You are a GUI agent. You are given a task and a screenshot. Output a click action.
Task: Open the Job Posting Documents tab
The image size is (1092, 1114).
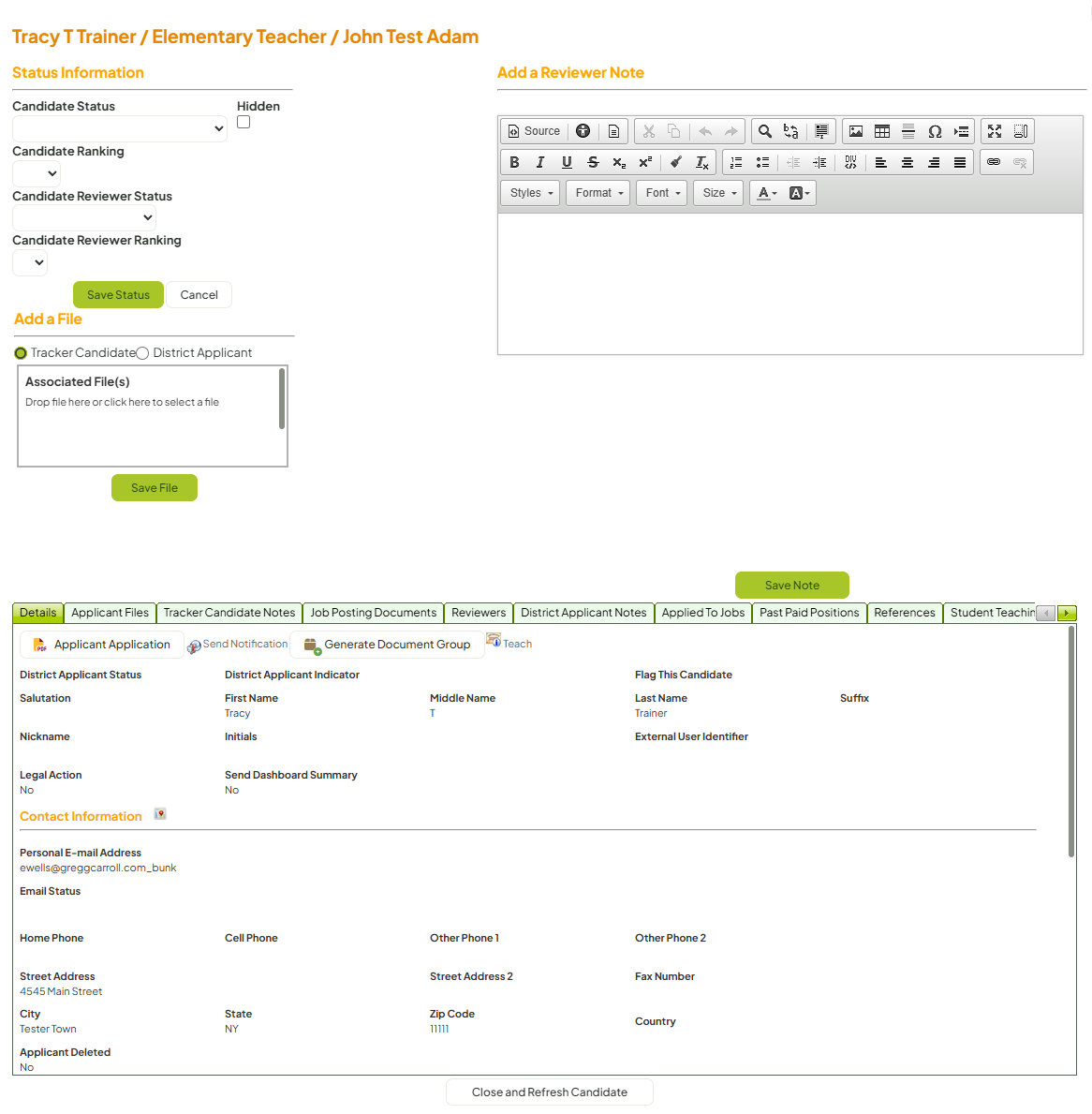pos(374,613)
